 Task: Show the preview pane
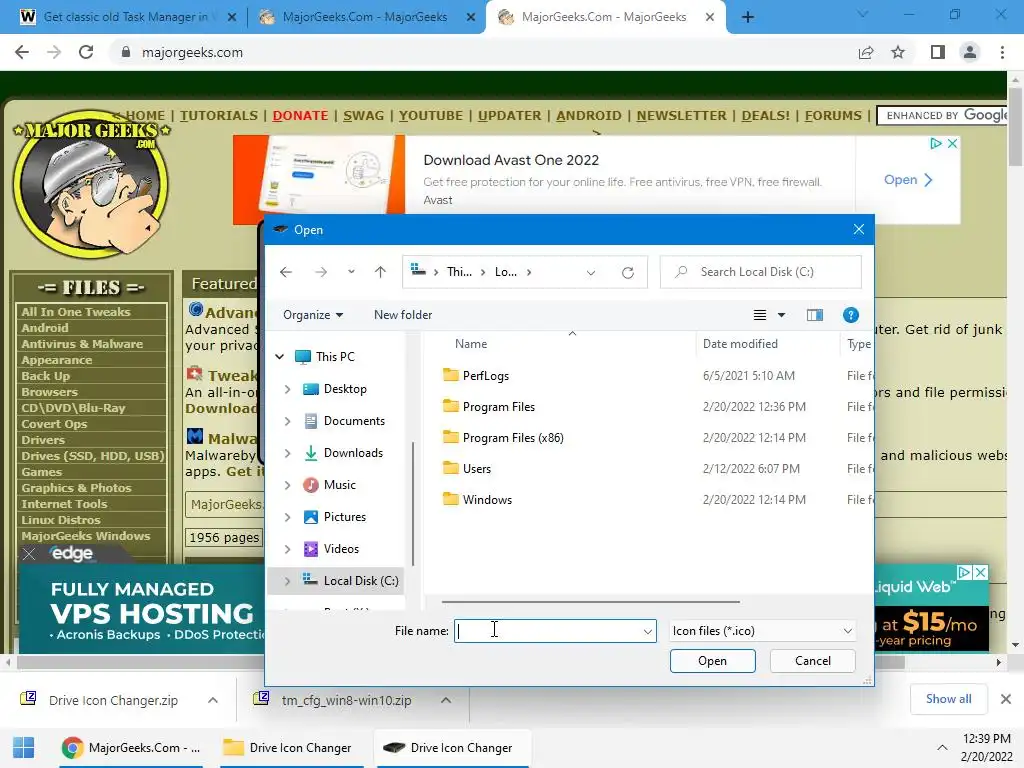[814, 315]
